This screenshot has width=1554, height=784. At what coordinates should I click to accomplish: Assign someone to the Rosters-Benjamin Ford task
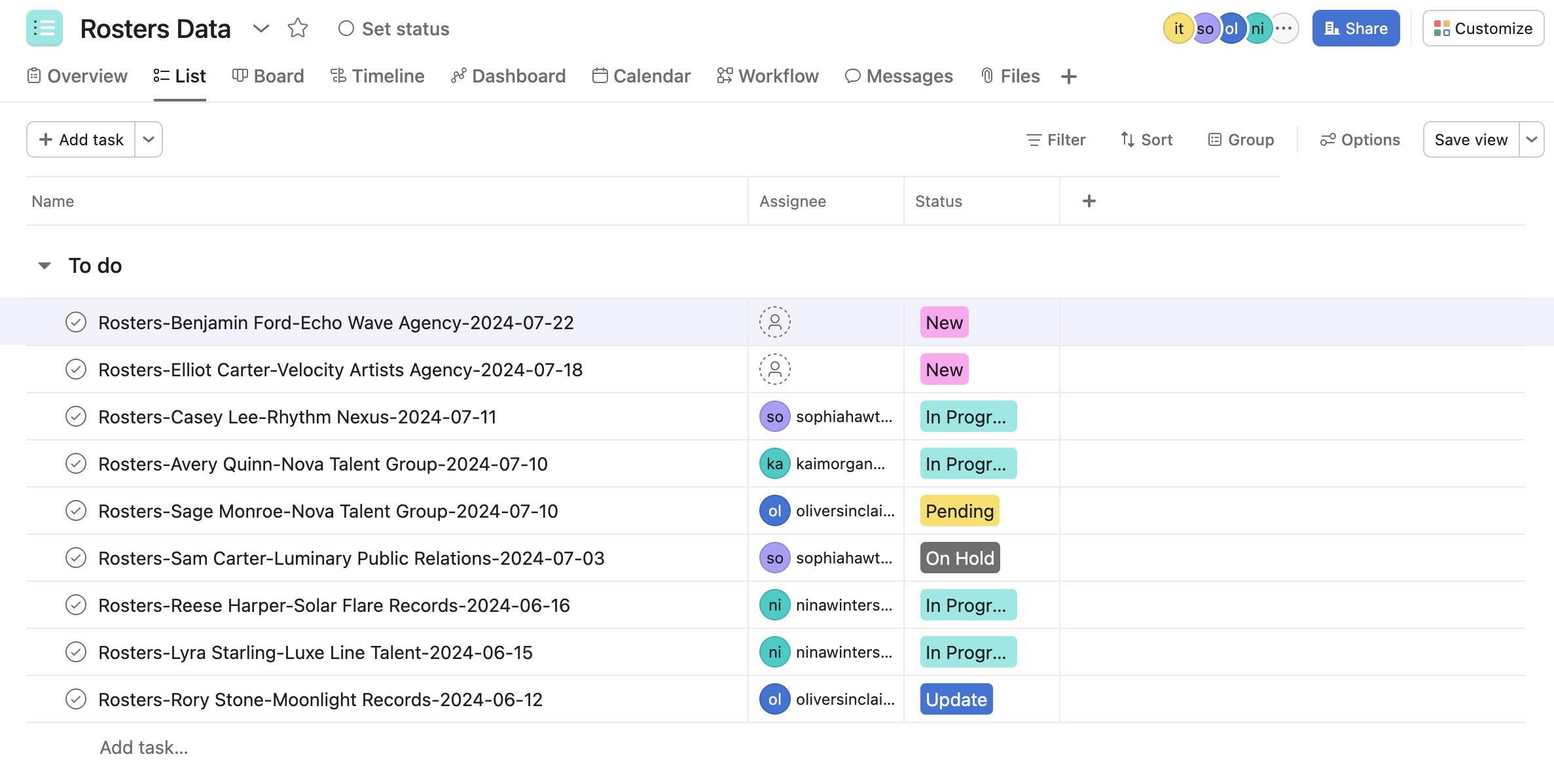click(x=775, y=322)
